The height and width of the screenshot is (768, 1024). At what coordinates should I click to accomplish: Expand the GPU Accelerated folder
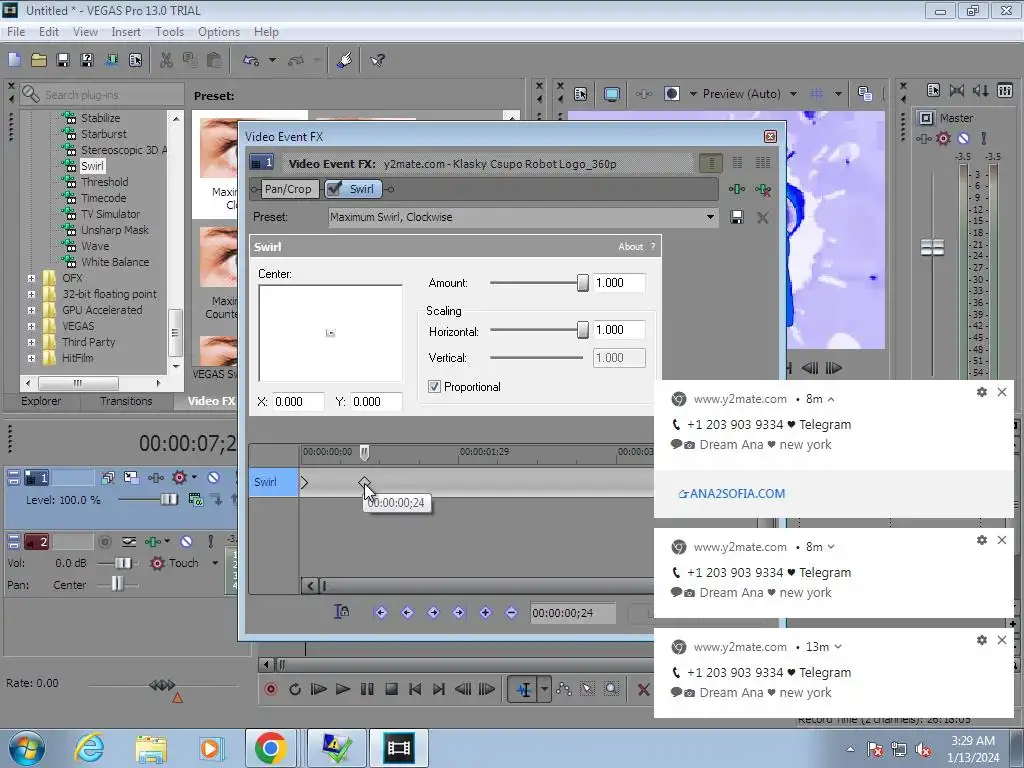31,310
